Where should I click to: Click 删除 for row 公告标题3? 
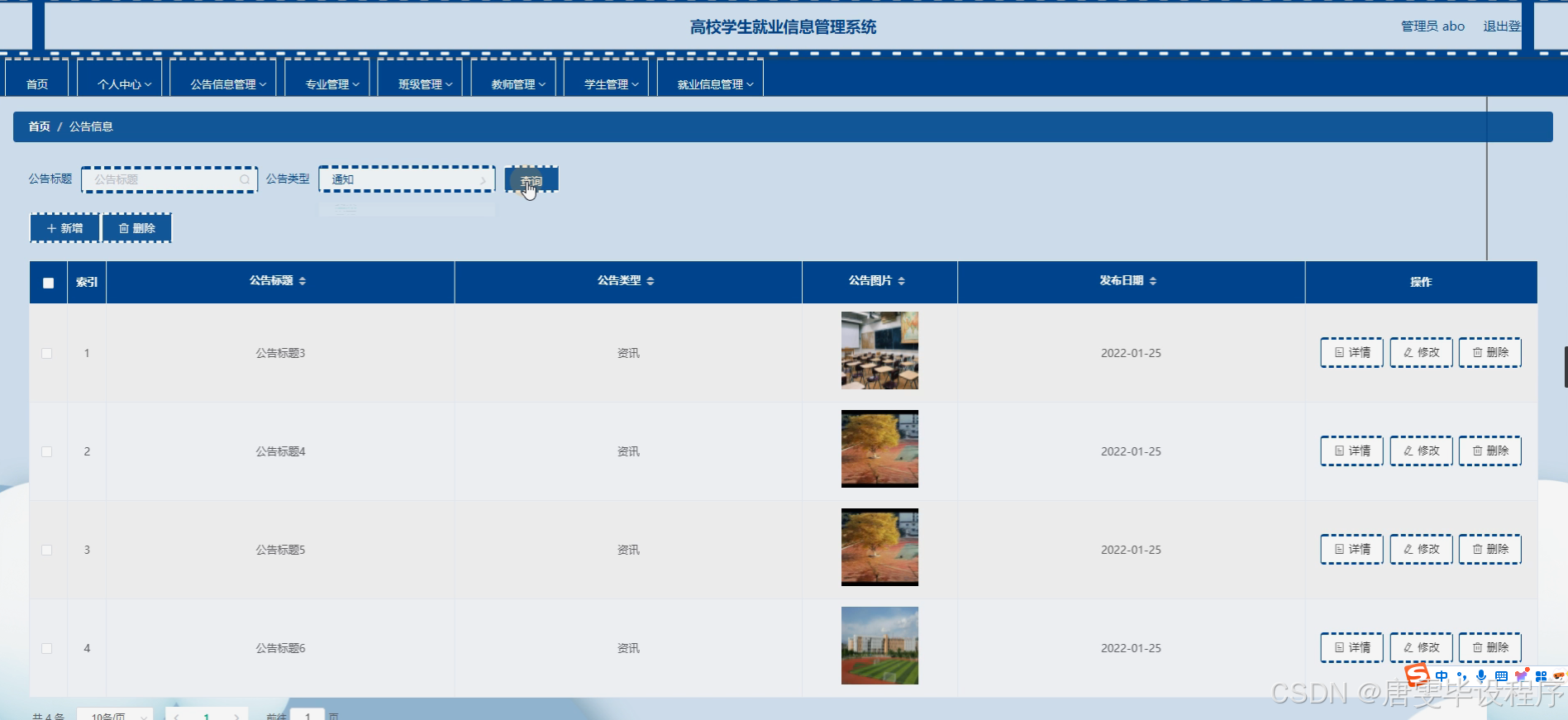point(1490,352)
